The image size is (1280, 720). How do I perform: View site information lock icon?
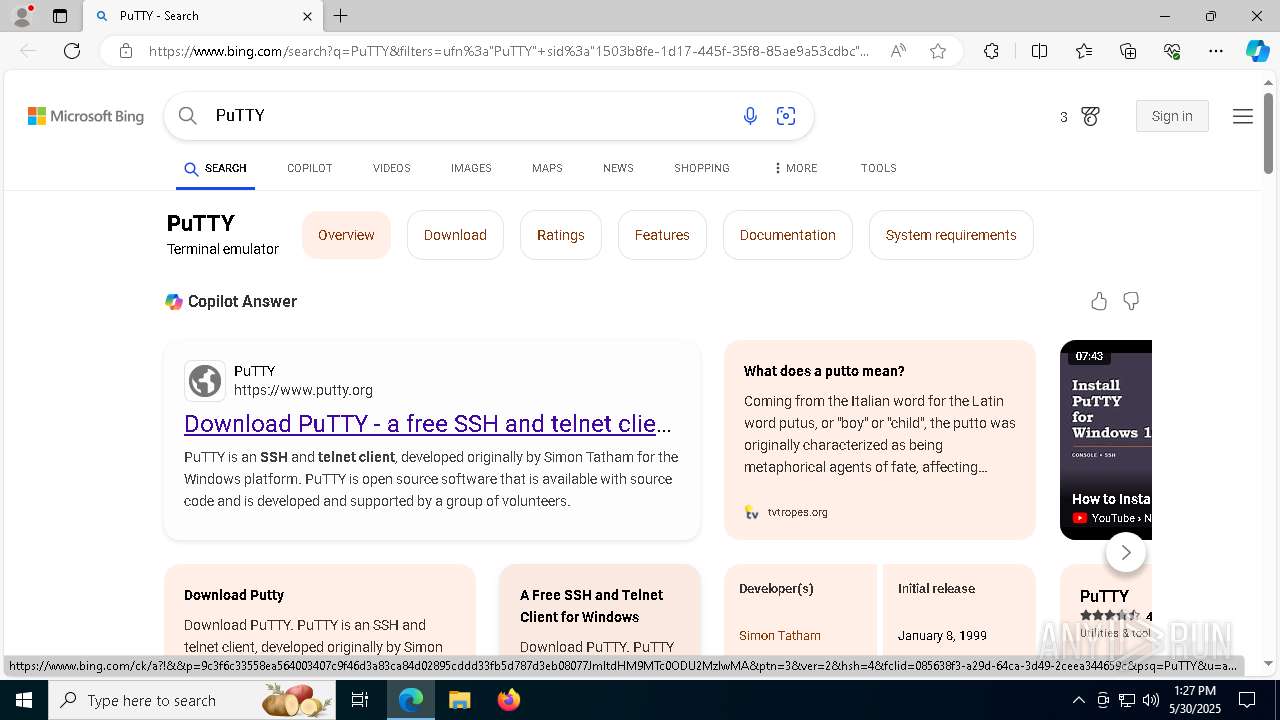tap(126, 51)
